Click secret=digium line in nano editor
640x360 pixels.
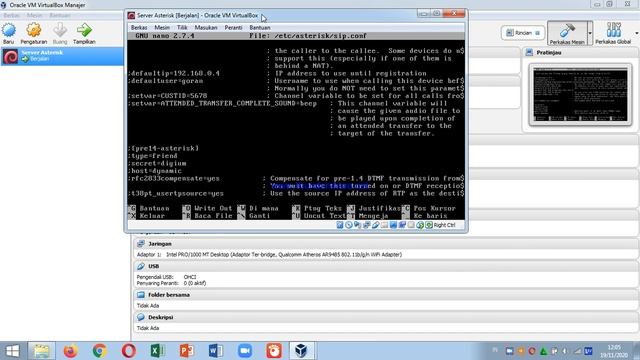[x=158, y=164]
